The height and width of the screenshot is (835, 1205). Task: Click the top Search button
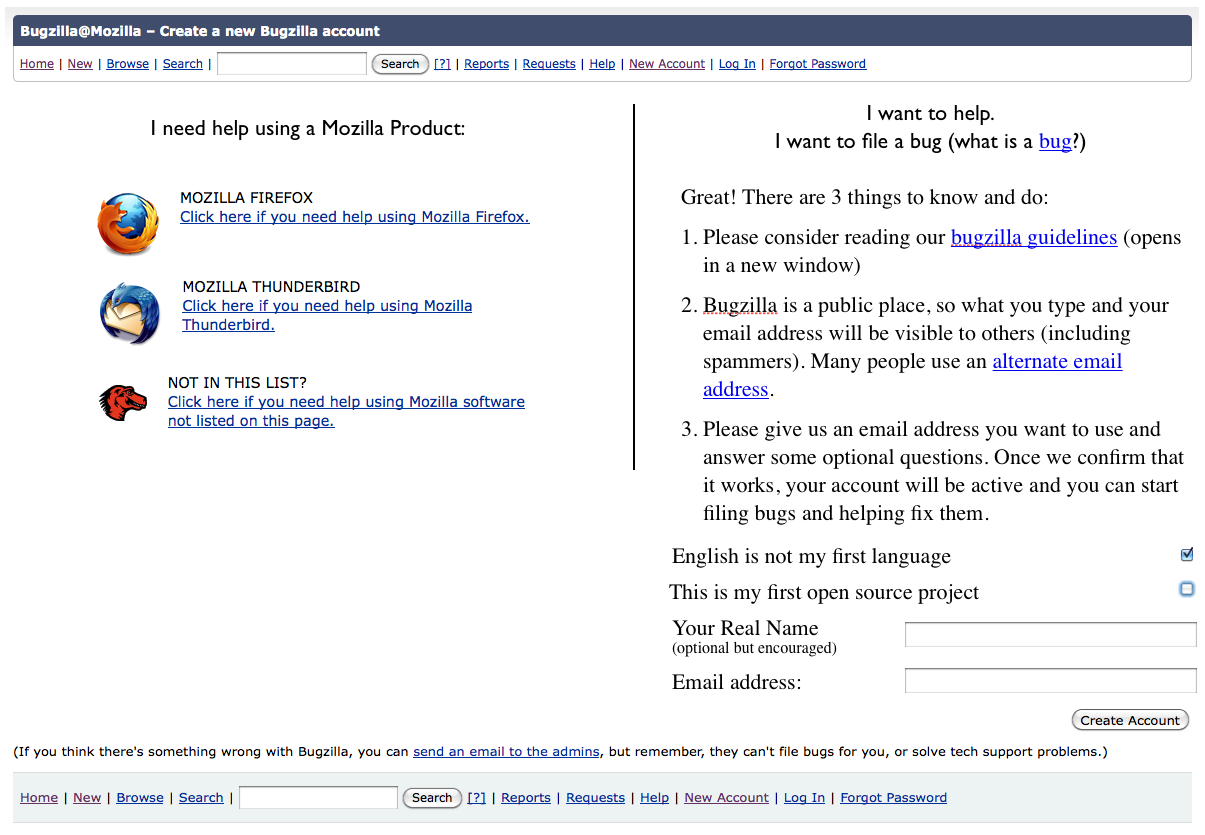(x=400, y=64)
